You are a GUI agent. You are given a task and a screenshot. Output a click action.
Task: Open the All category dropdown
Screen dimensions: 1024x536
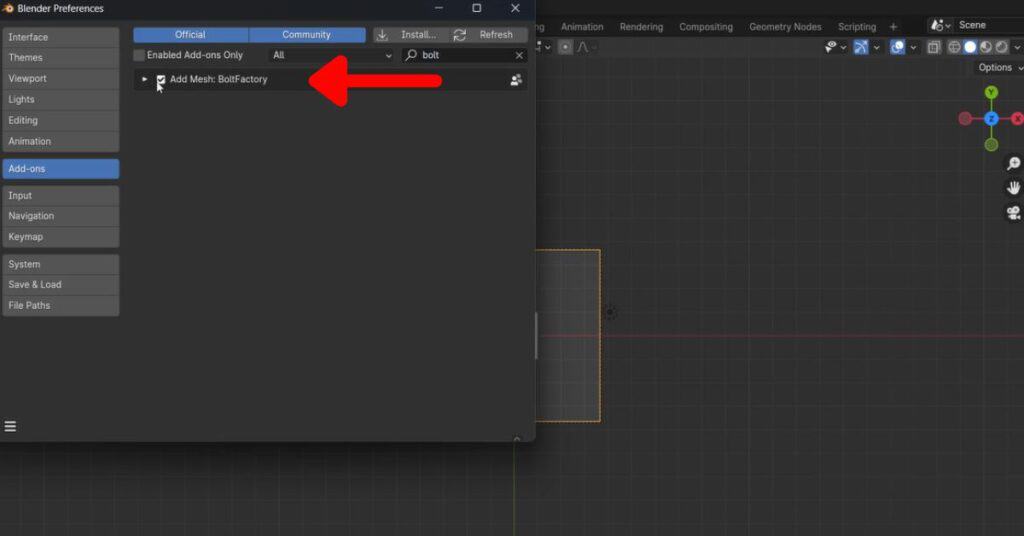331,55
